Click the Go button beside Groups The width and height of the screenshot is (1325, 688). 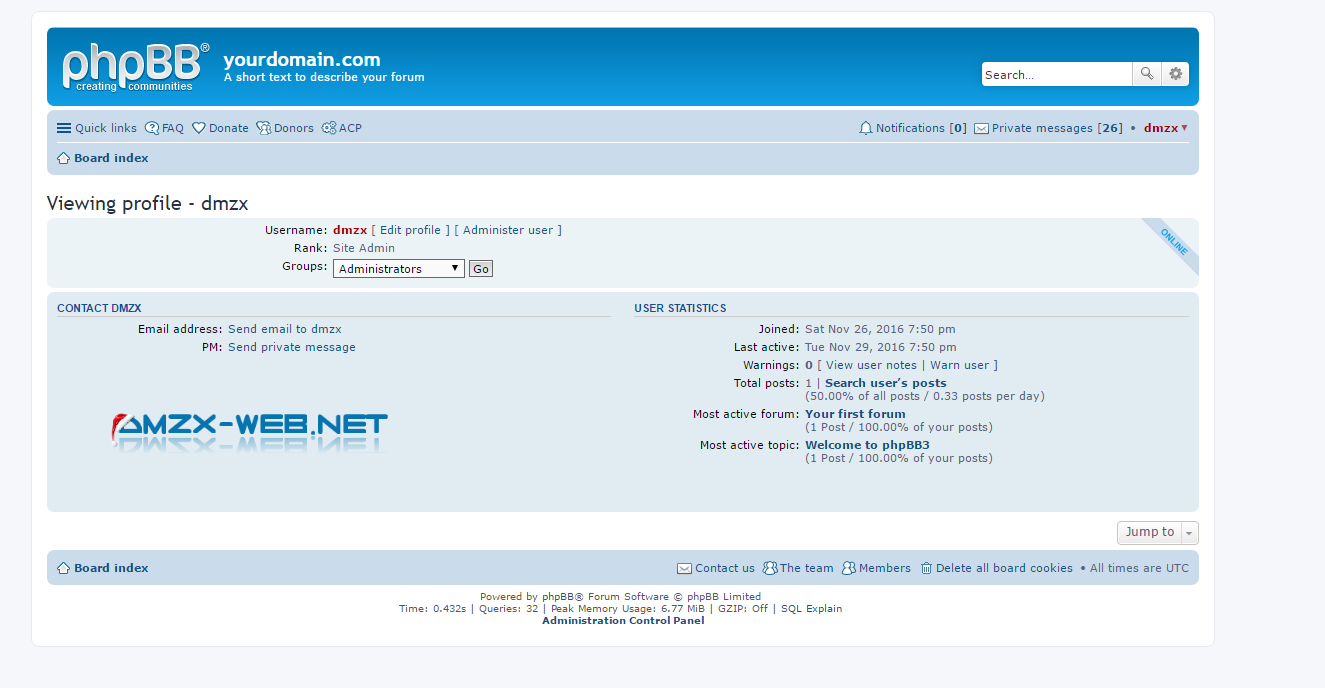click(481, 268)
